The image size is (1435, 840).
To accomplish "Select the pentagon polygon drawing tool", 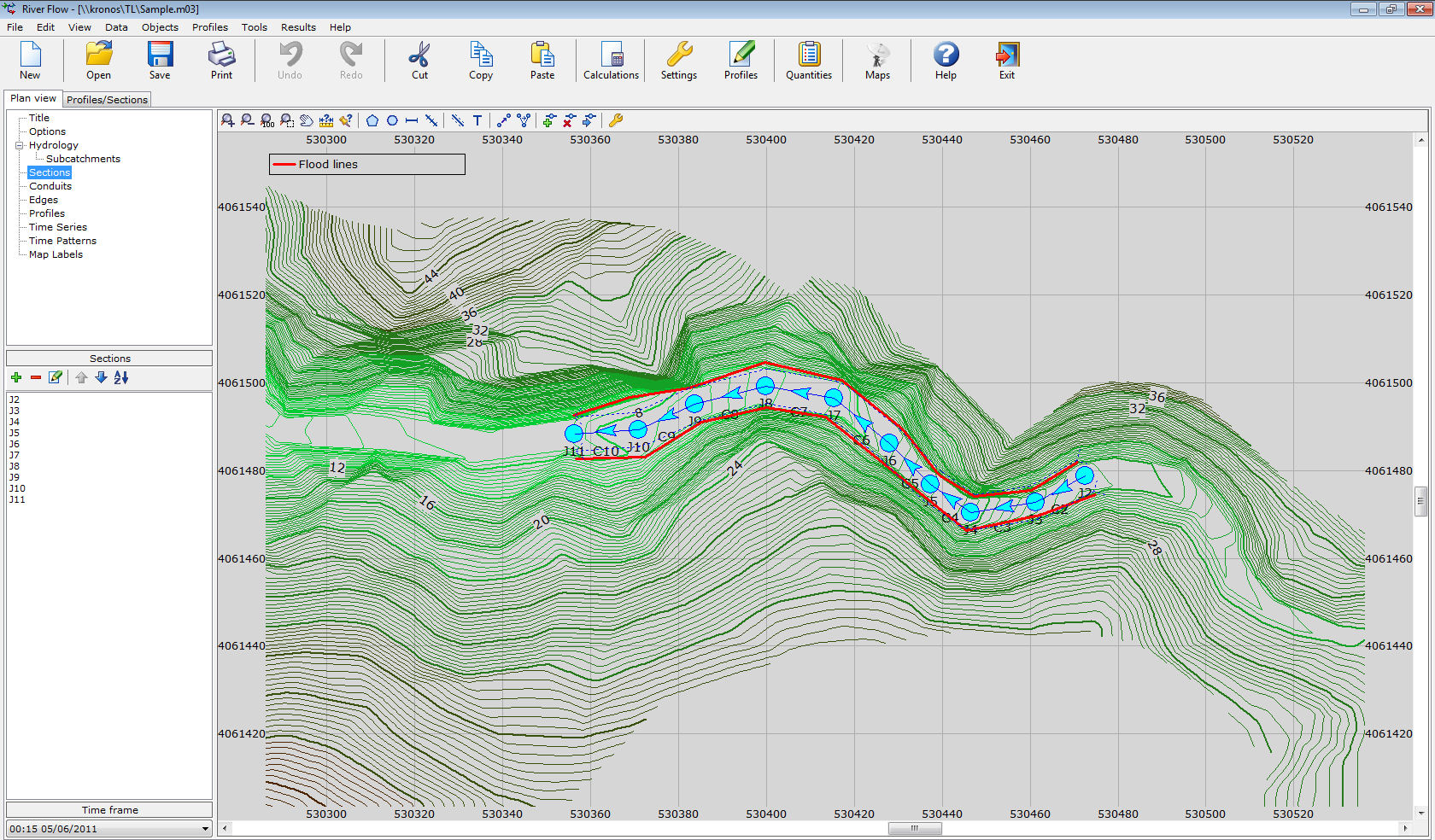I will pyautogui.click(x=372, y=120).
